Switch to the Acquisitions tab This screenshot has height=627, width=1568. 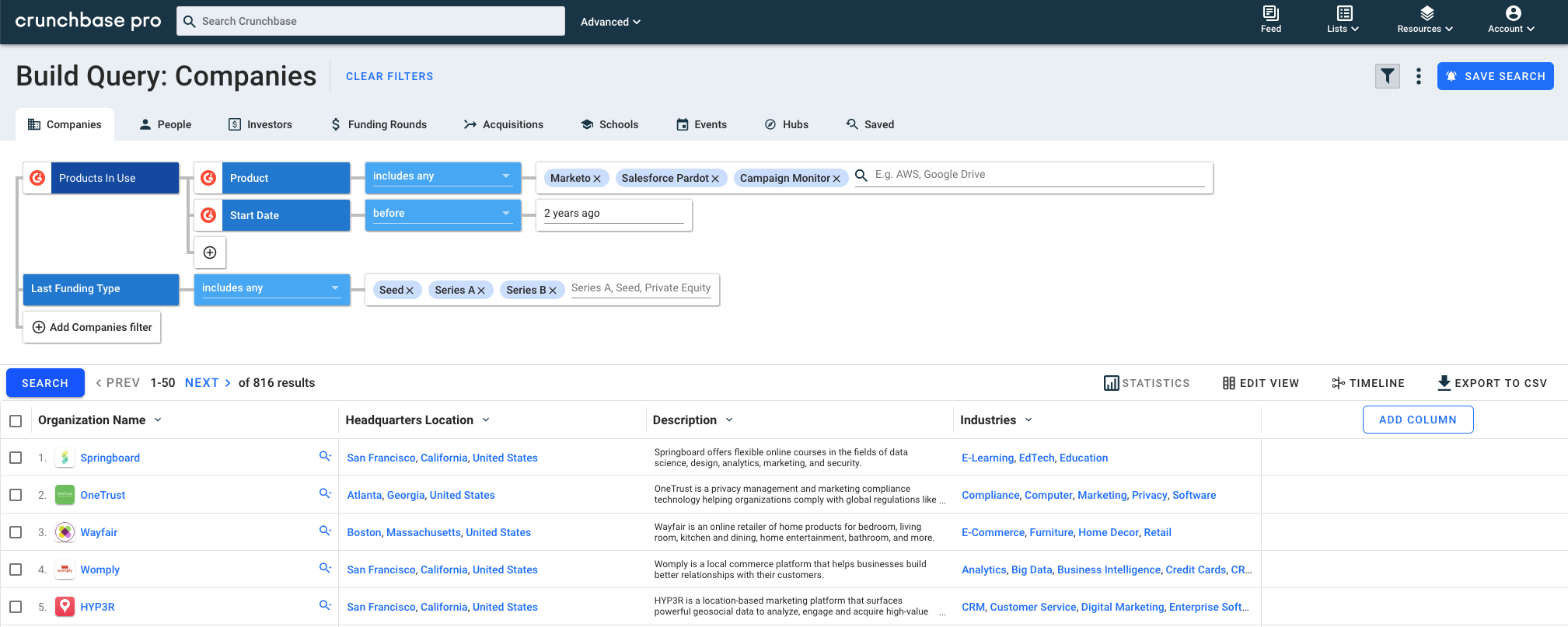(x=504, y=124)
